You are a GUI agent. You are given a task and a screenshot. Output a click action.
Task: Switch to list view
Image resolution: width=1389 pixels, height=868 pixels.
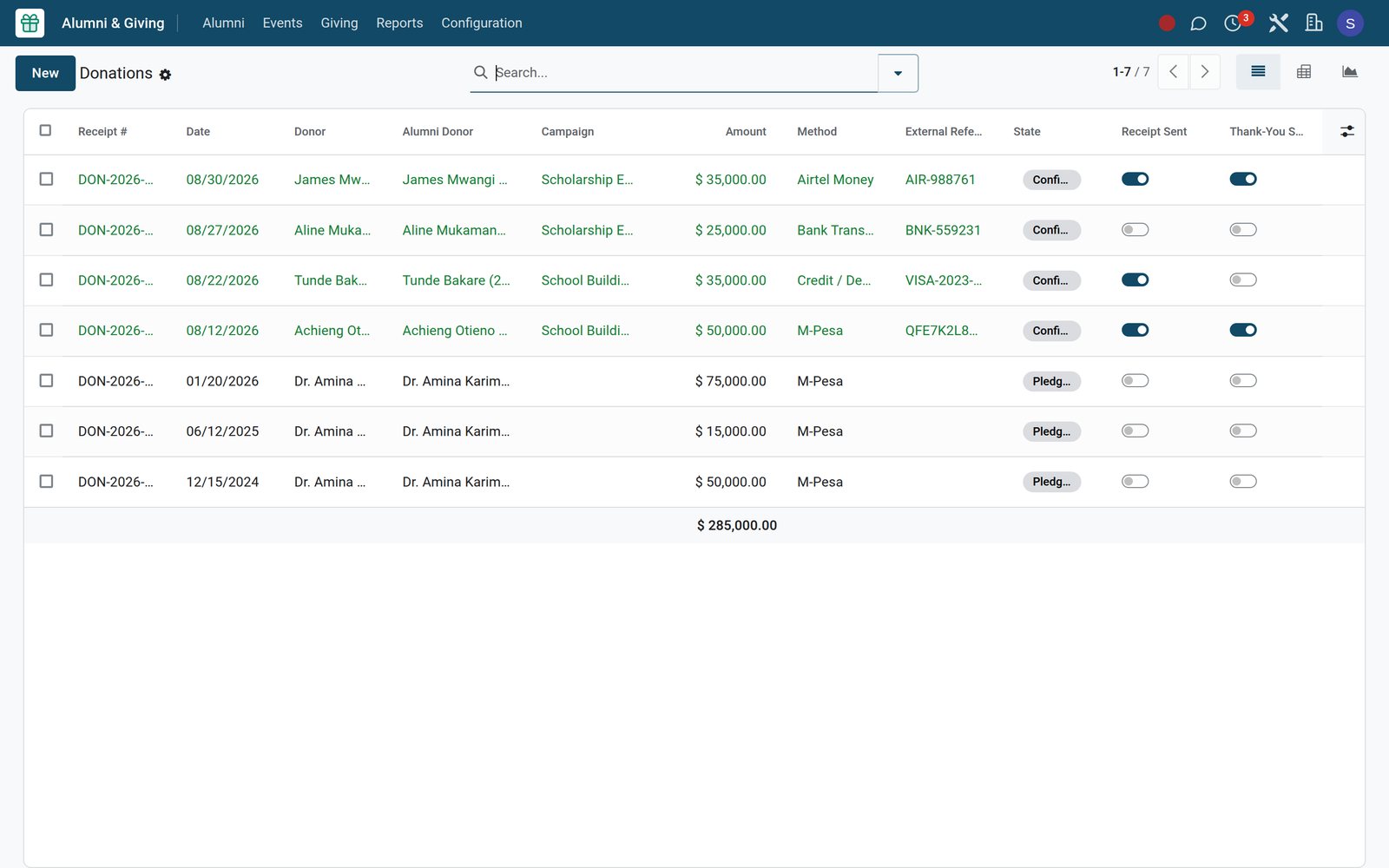pyautogui.click(x=1258, y=72)
